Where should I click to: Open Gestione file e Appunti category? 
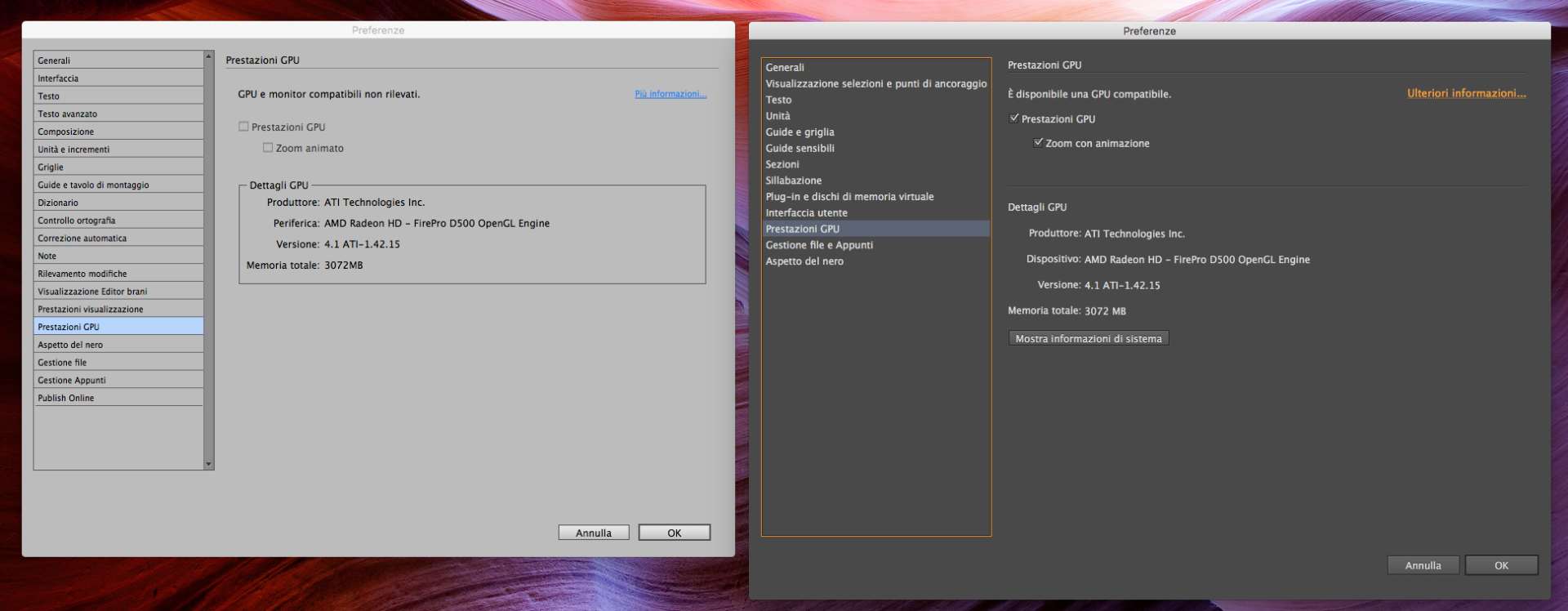[x=876, y=245]
